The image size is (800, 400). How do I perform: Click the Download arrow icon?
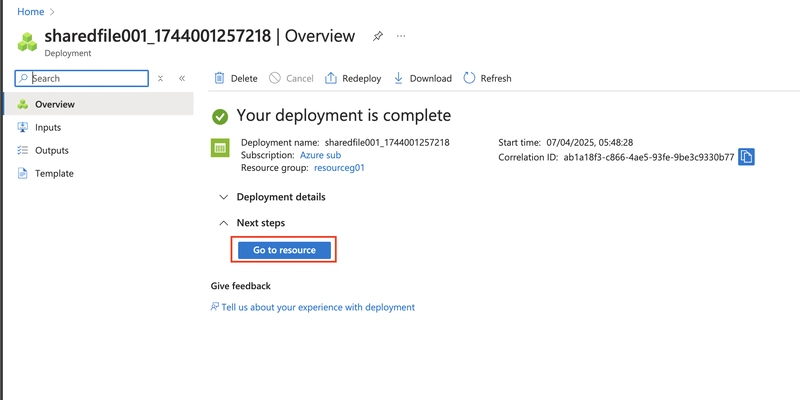point(398,78)
